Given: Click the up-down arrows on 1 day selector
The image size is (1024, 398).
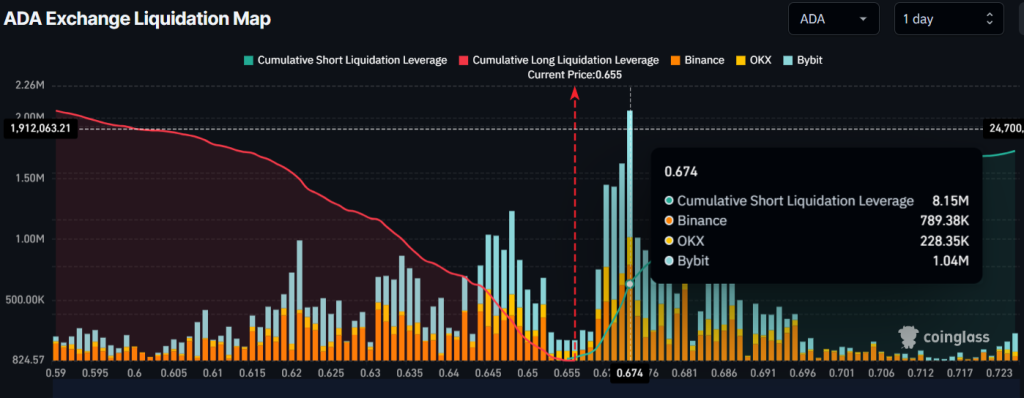Looking at the screenshot, I should (x=989, y=19).
